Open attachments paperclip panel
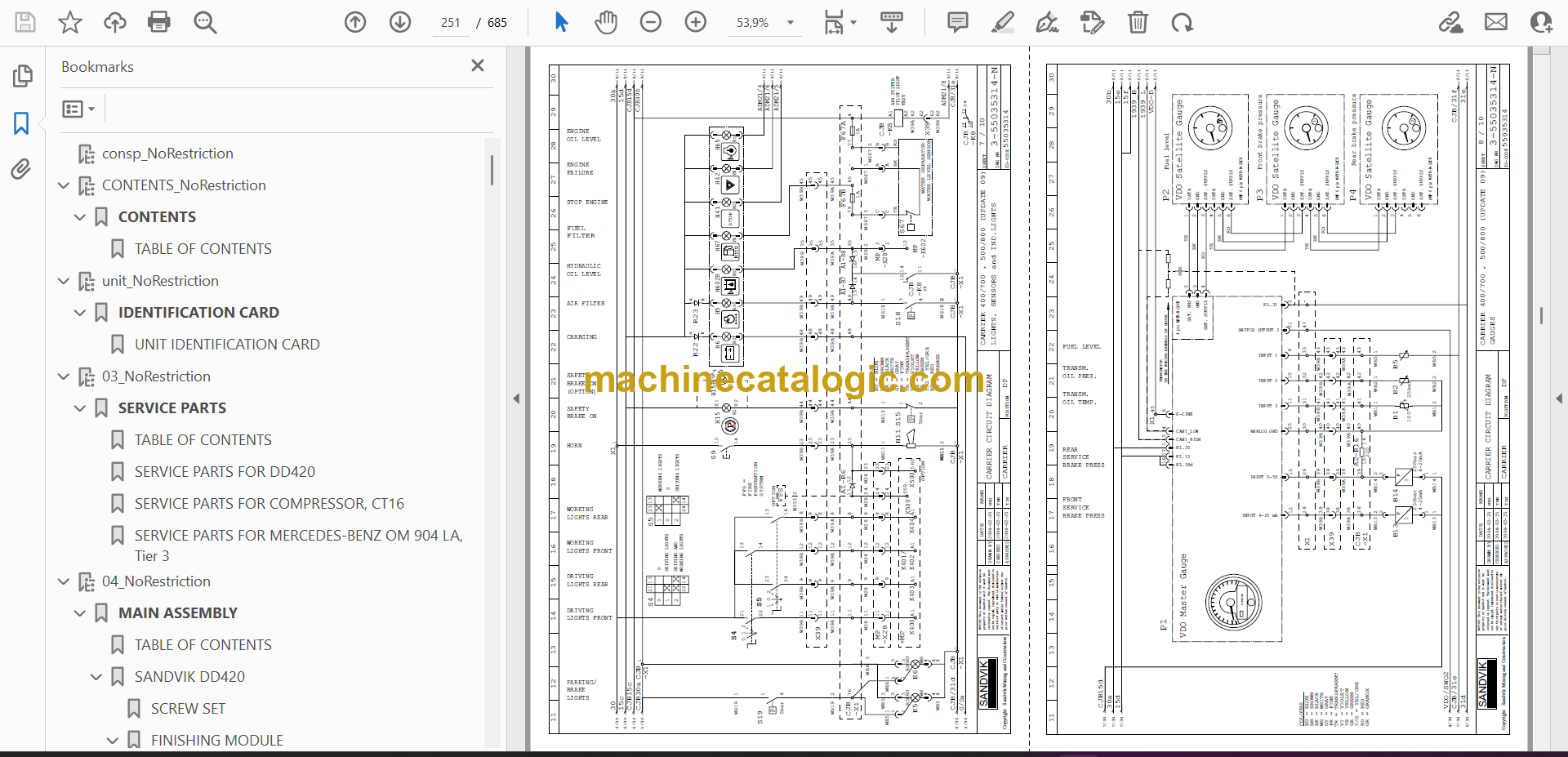Viewport: 1568px width, 757px height. tap(22, 169)
